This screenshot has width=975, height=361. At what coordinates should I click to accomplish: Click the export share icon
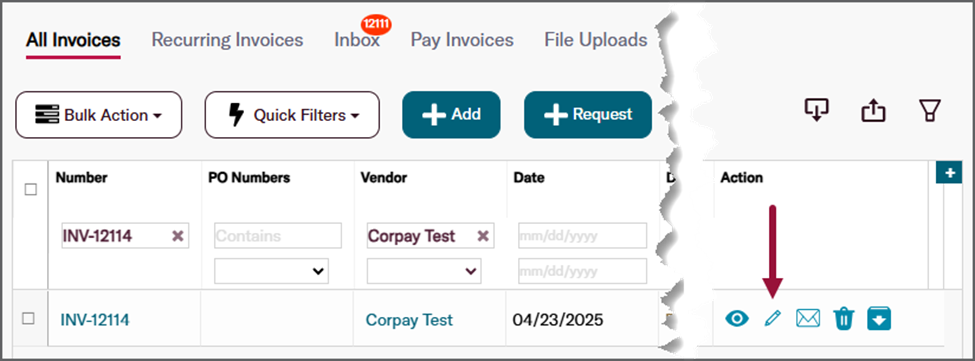873,112
